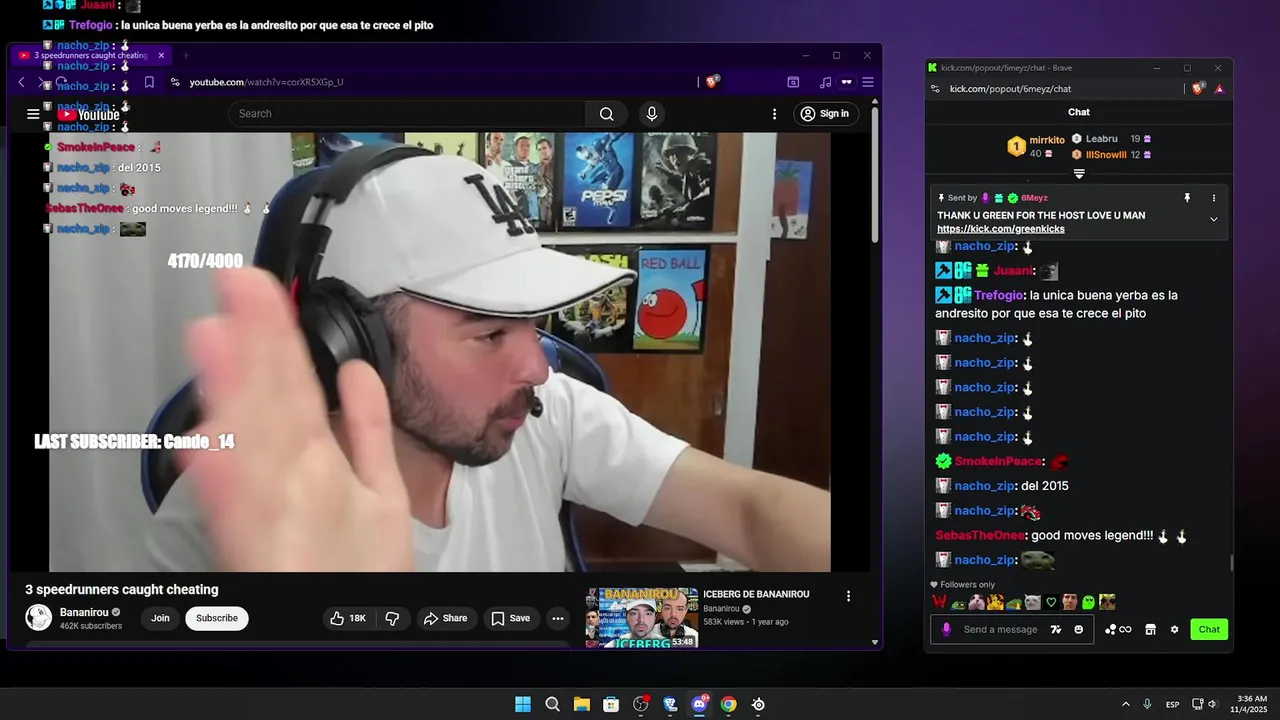Insert the white cat quick emote
Viewport: 1280px width, 720px height.
(x=1033, y=602)
